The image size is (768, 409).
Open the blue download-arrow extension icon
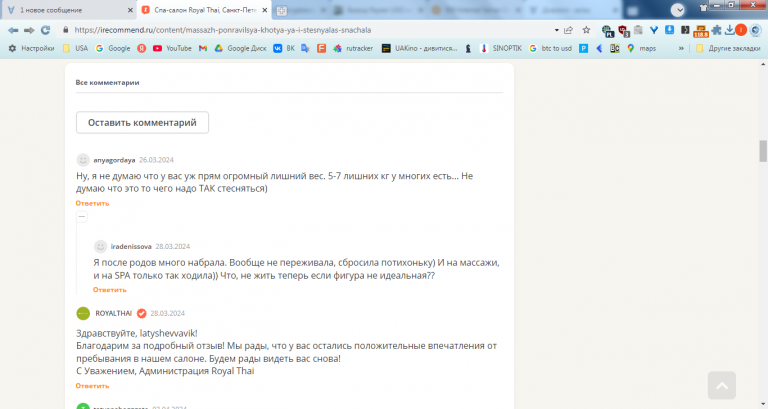(x=670, y=30)
